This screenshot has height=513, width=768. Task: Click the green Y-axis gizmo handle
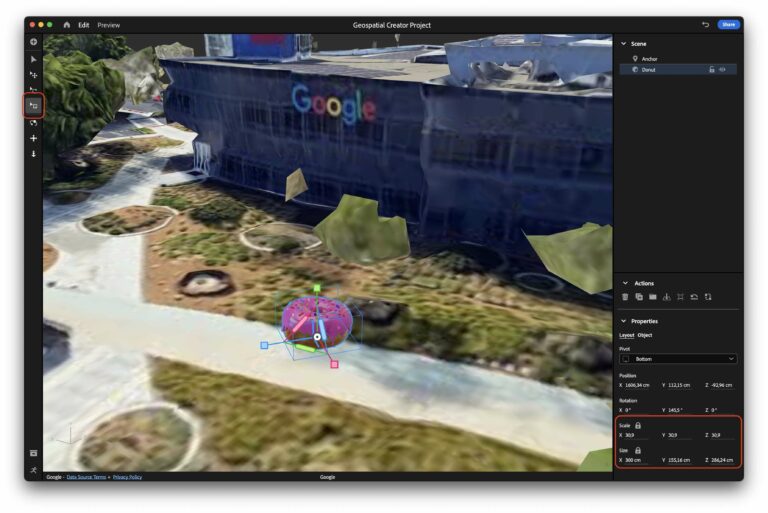pos(317,289)
